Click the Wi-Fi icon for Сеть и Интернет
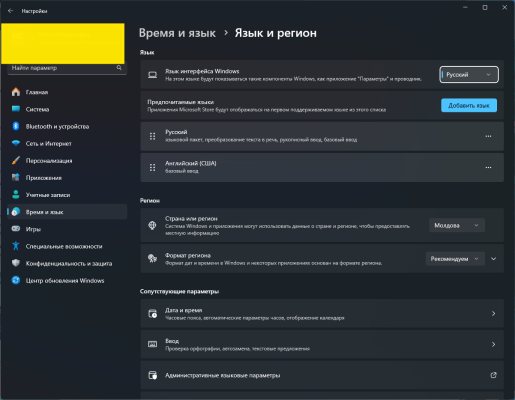Image resolution: width=515 pixels, height=400 pixels. click(x=16, y=143)
